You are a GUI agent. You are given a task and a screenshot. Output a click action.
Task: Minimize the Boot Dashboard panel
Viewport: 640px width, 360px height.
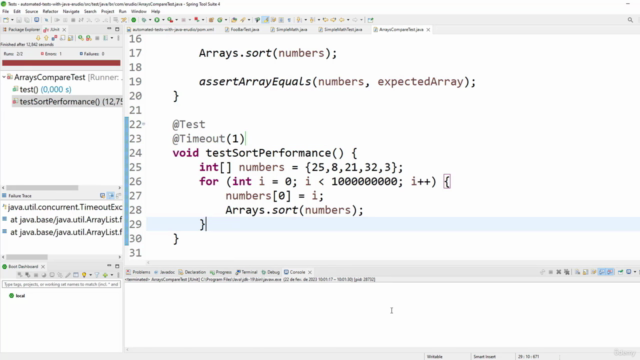pos(109,265)
